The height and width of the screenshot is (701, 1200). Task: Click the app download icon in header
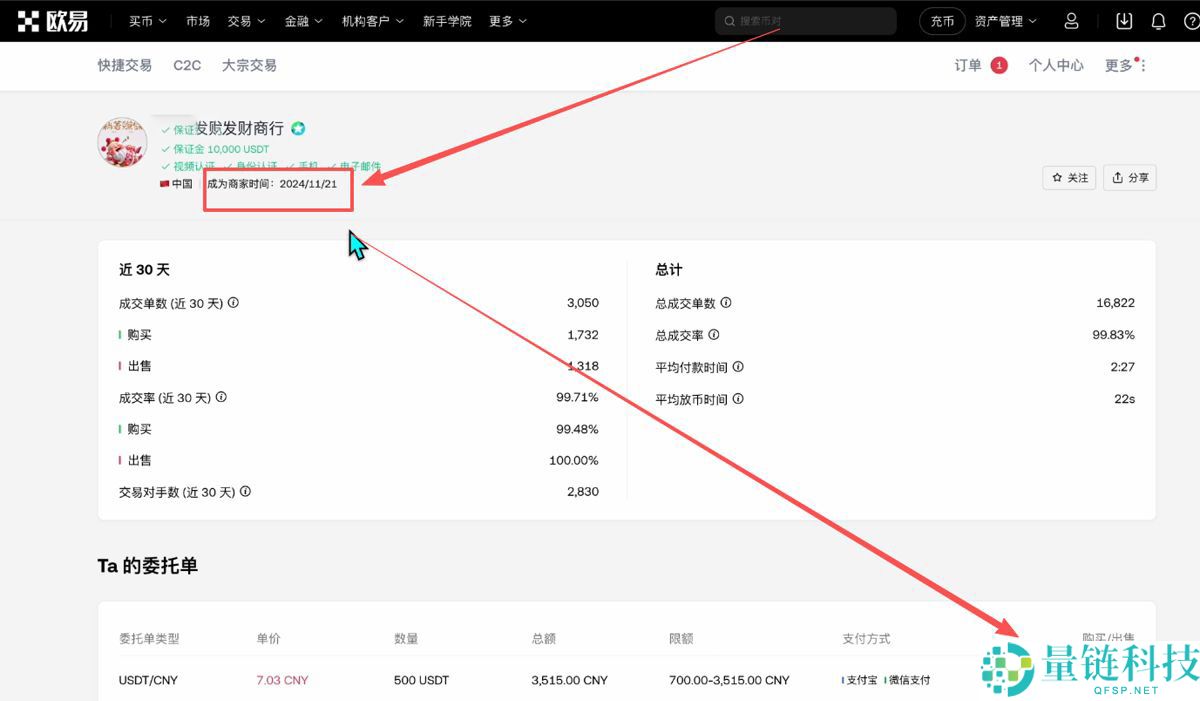pos(1123,20)
